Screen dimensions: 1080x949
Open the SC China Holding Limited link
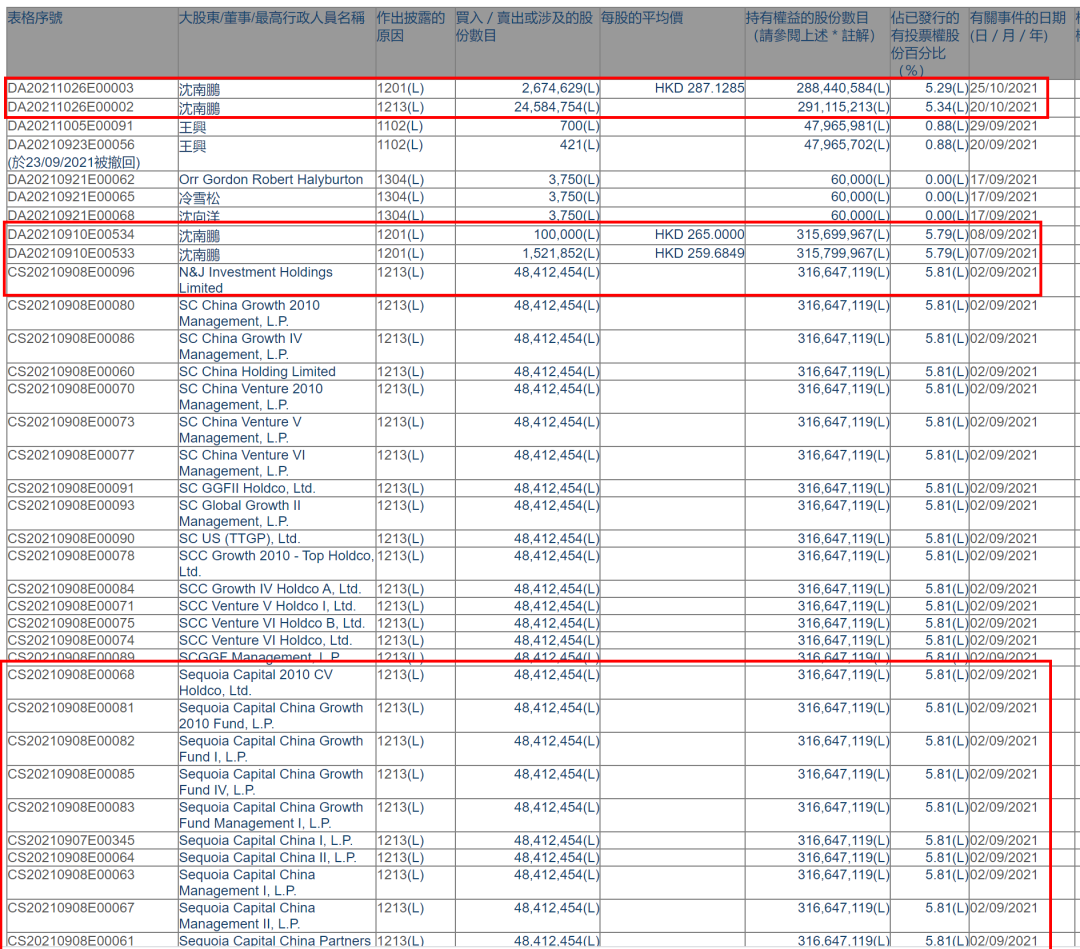[257, 372]
